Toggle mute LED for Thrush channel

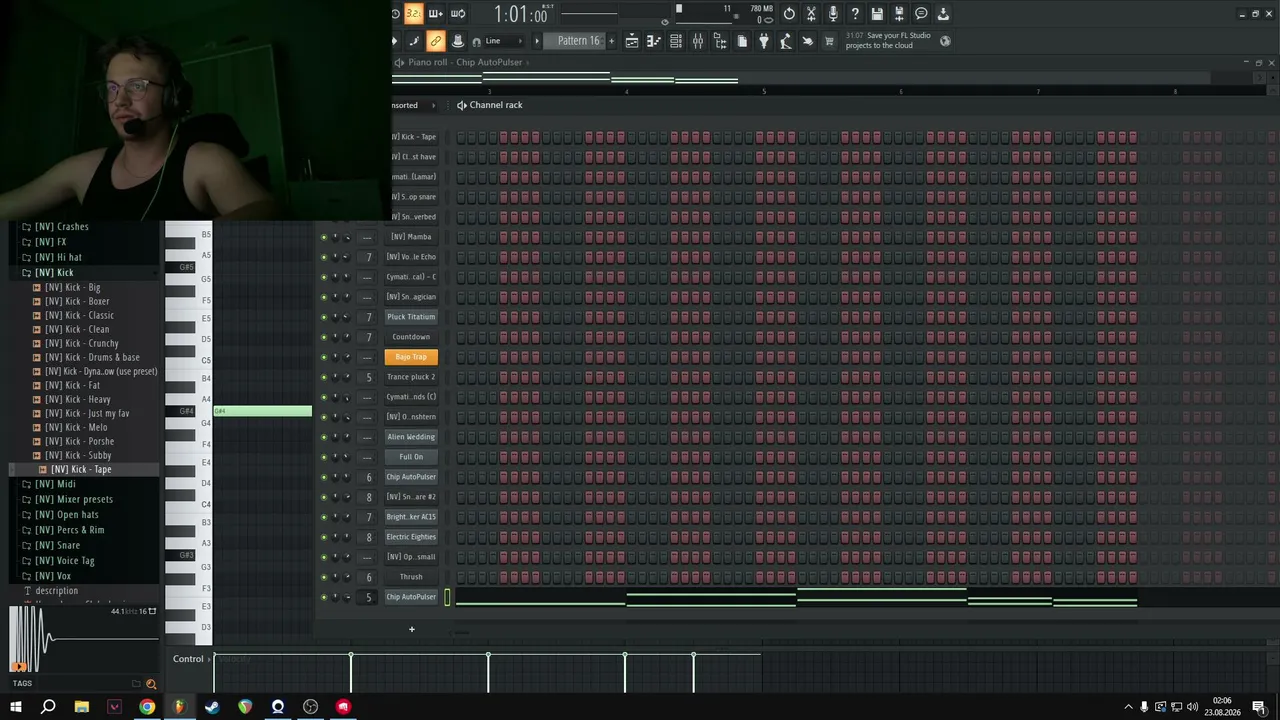pos(323,577)
